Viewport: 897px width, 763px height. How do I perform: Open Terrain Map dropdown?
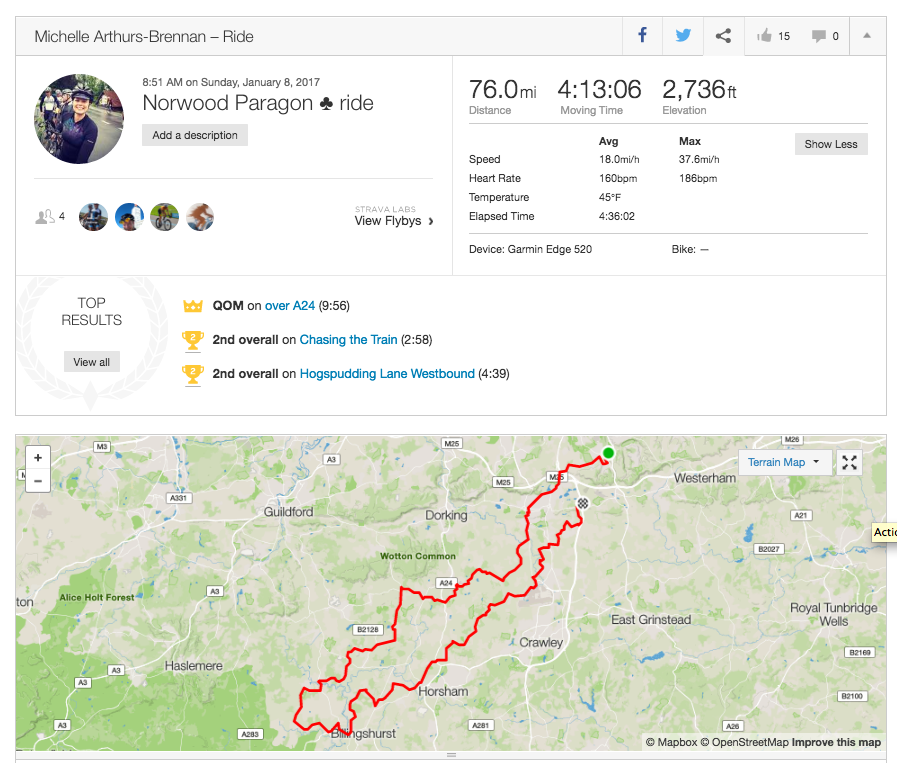pos(784,462)
